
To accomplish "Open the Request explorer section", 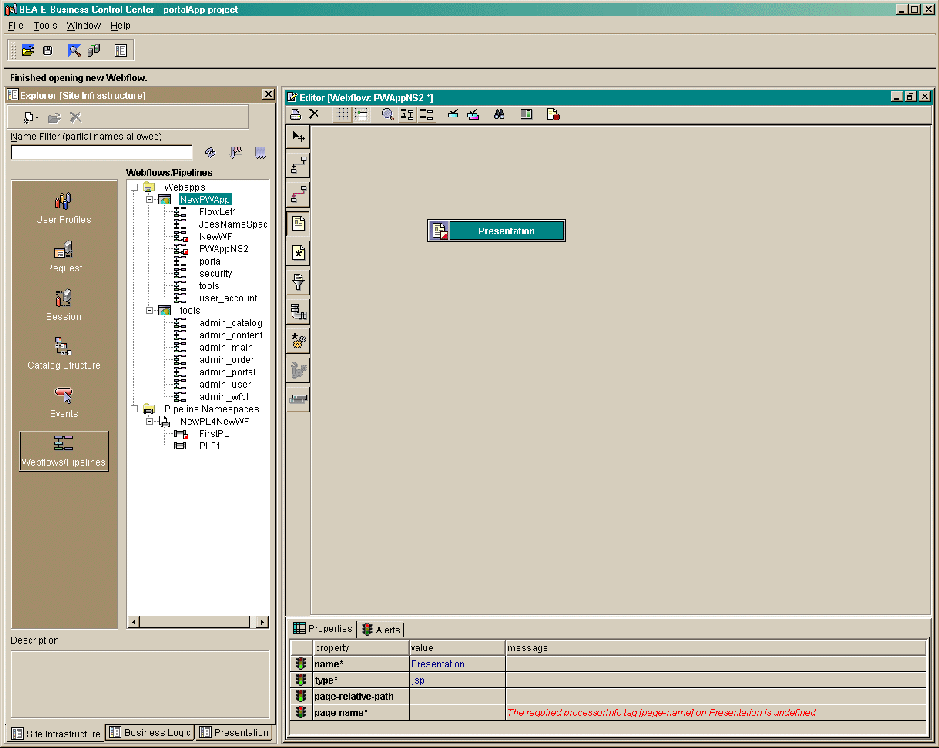I will [63, 257].
